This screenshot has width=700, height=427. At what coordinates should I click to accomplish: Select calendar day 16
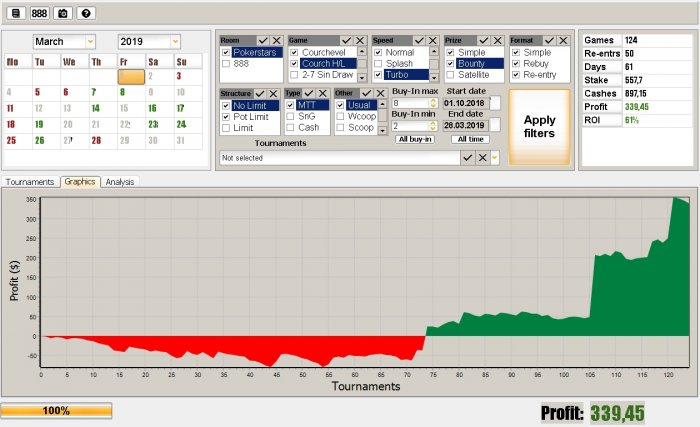[x=153, y=109]
